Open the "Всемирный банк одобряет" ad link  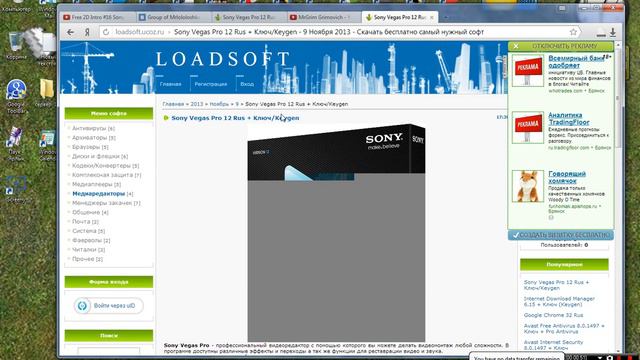point(576,62)
